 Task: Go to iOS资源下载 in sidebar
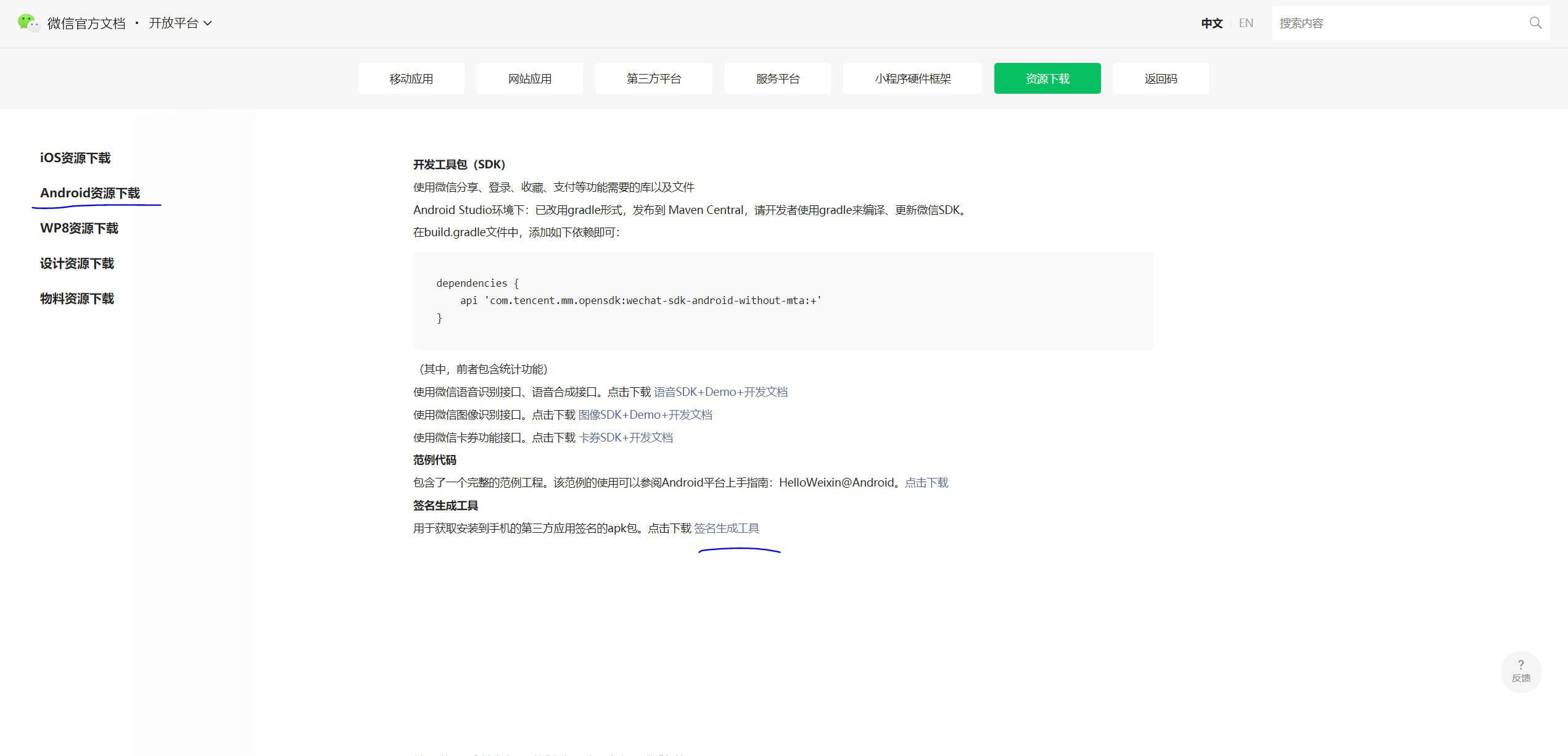point(75,158)
